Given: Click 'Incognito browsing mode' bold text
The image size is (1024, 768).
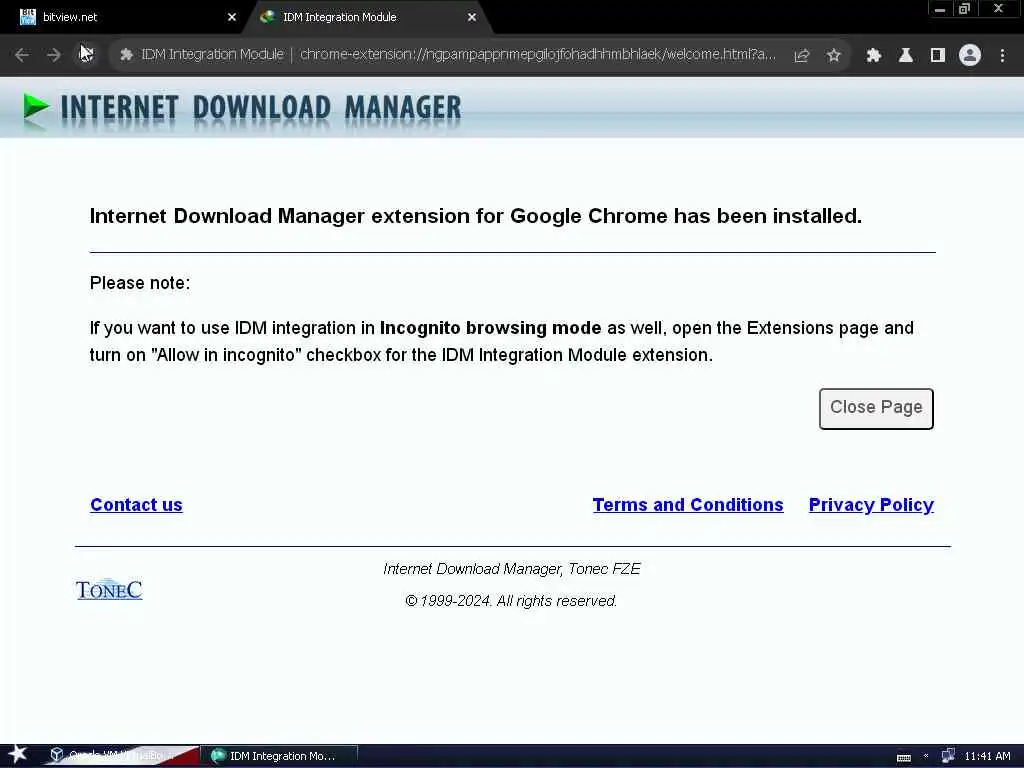Looking at the screenshot, I should click(x=490, y=328).
